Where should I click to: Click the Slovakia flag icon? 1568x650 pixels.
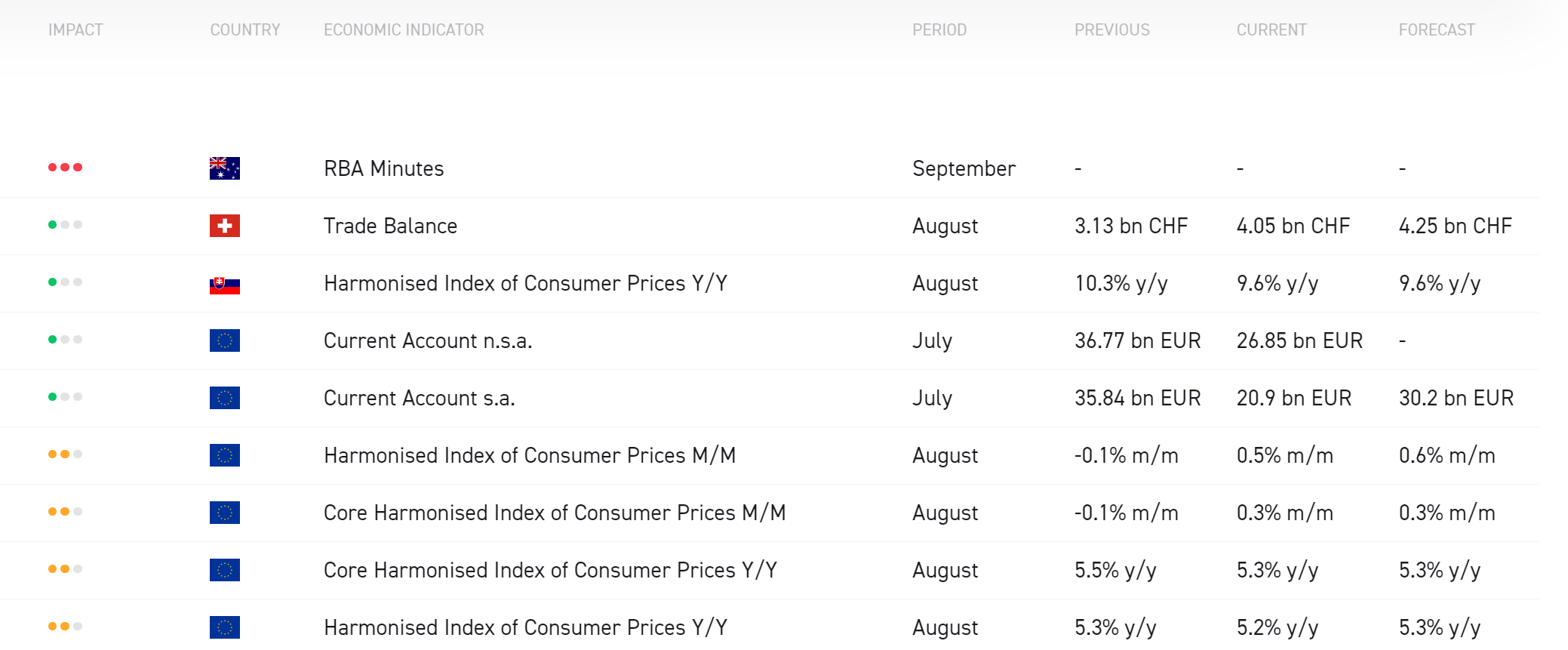(x=224, y=285)
